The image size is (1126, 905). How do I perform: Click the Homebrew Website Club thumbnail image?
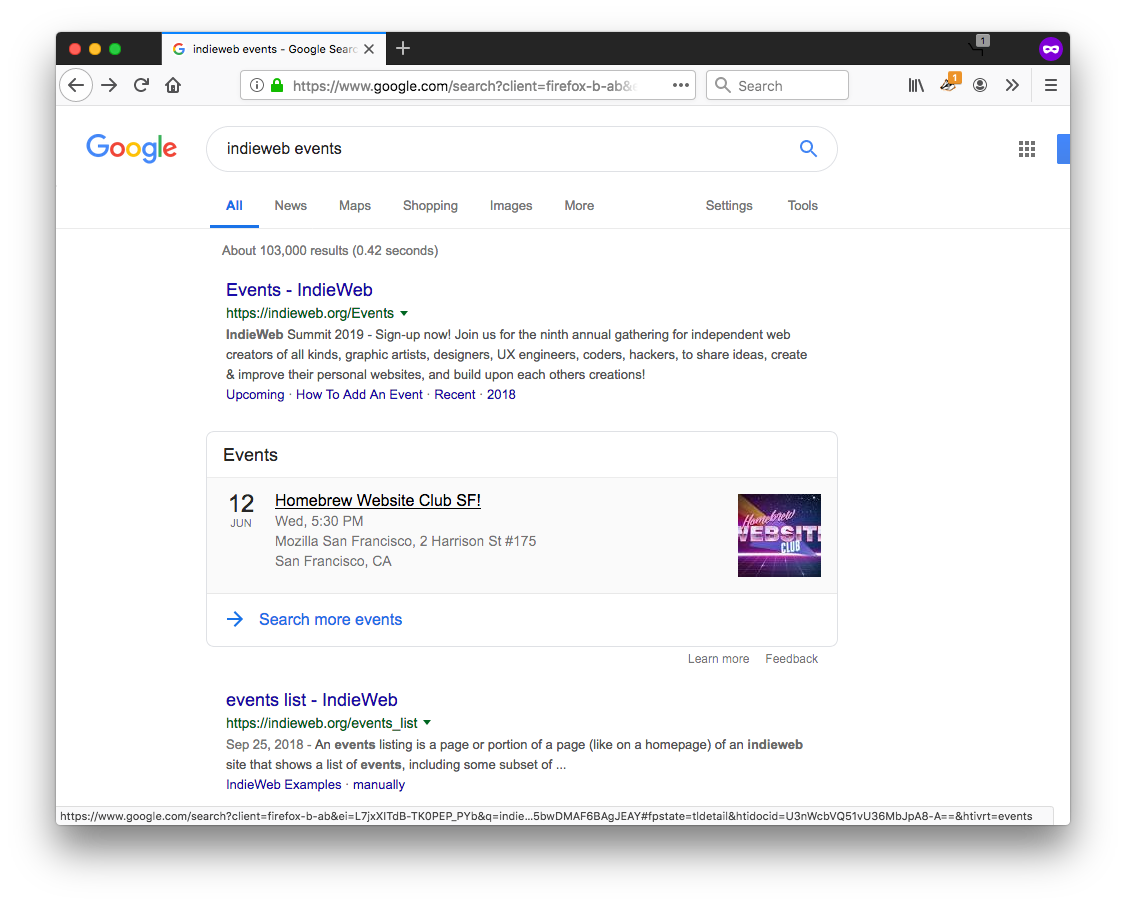(779, 535)
